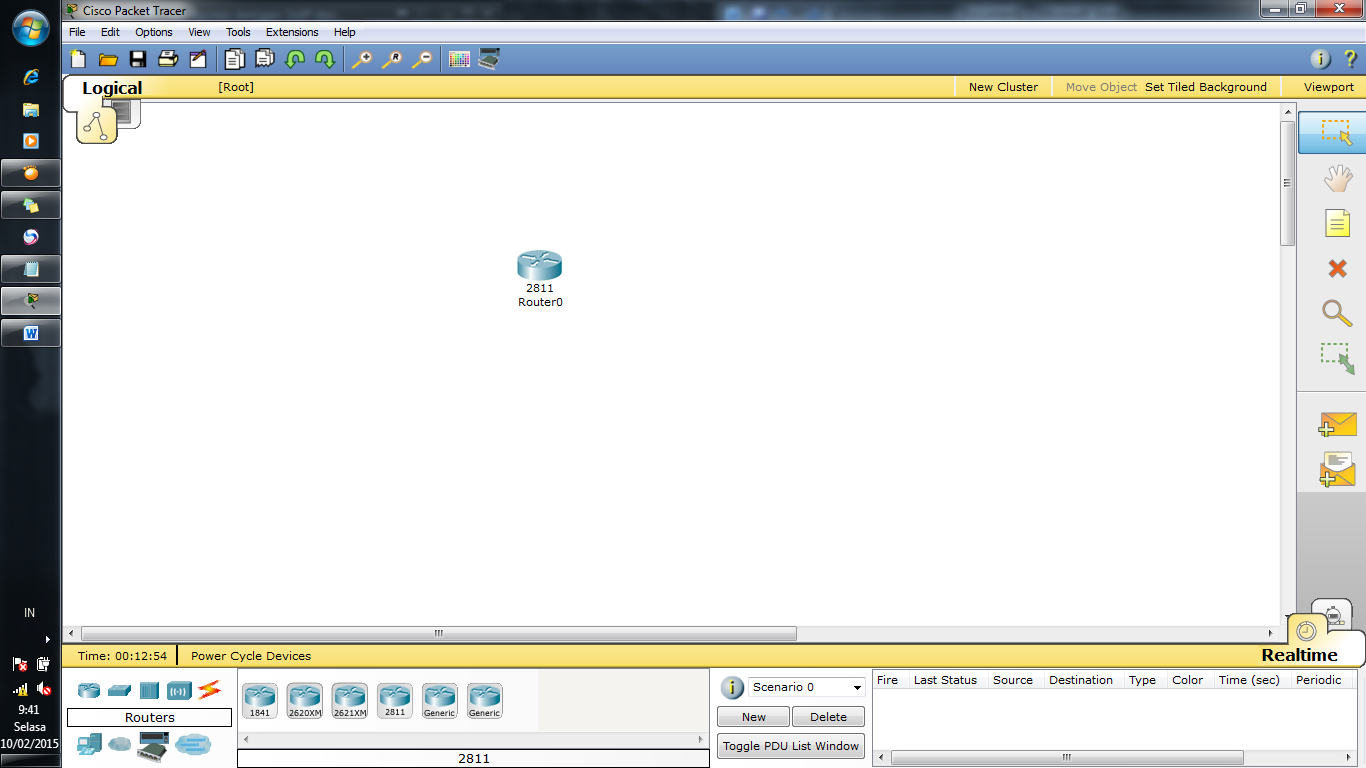1366x768 pixels.
Task: Choose the End Devices category icon
Action: tap(89, 744)
